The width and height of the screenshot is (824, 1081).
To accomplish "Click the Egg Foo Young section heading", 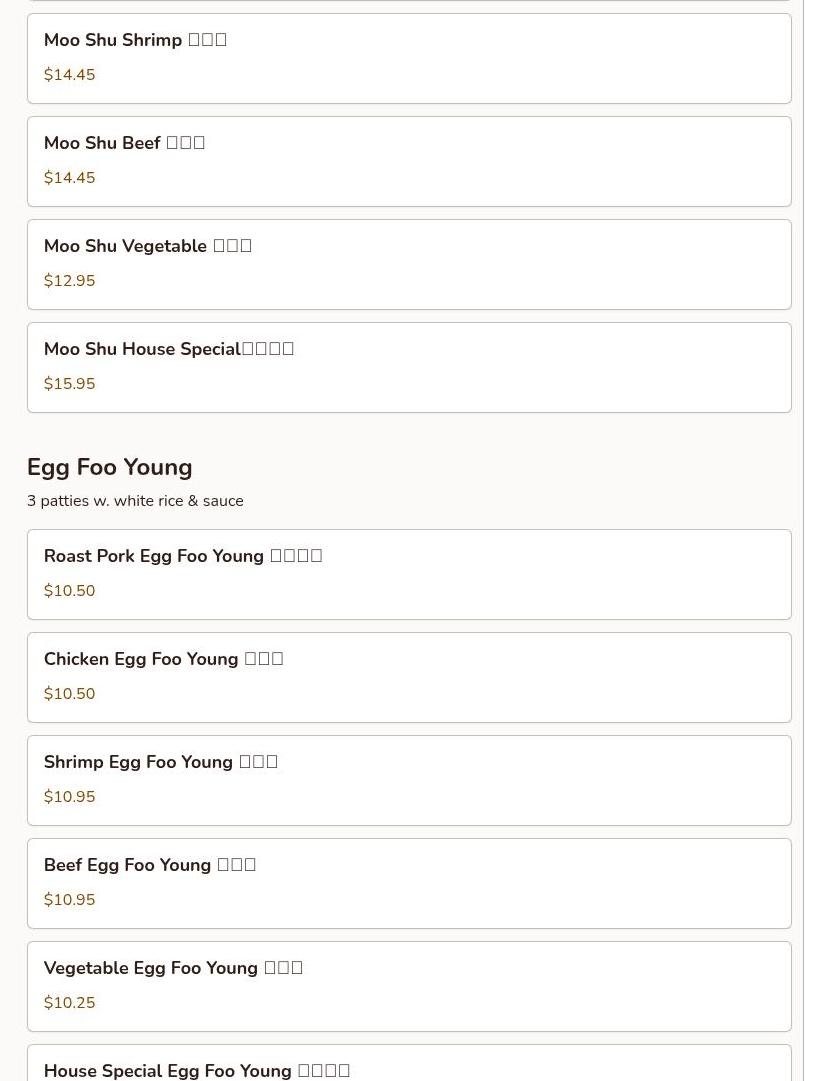I will tap(109, 467).
